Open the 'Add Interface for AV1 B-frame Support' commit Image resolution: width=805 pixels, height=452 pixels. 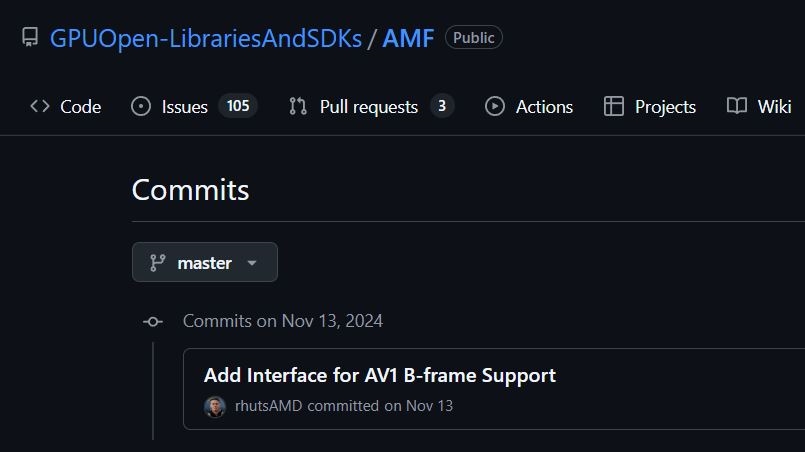pyautogui.click(x=380, y=375)
